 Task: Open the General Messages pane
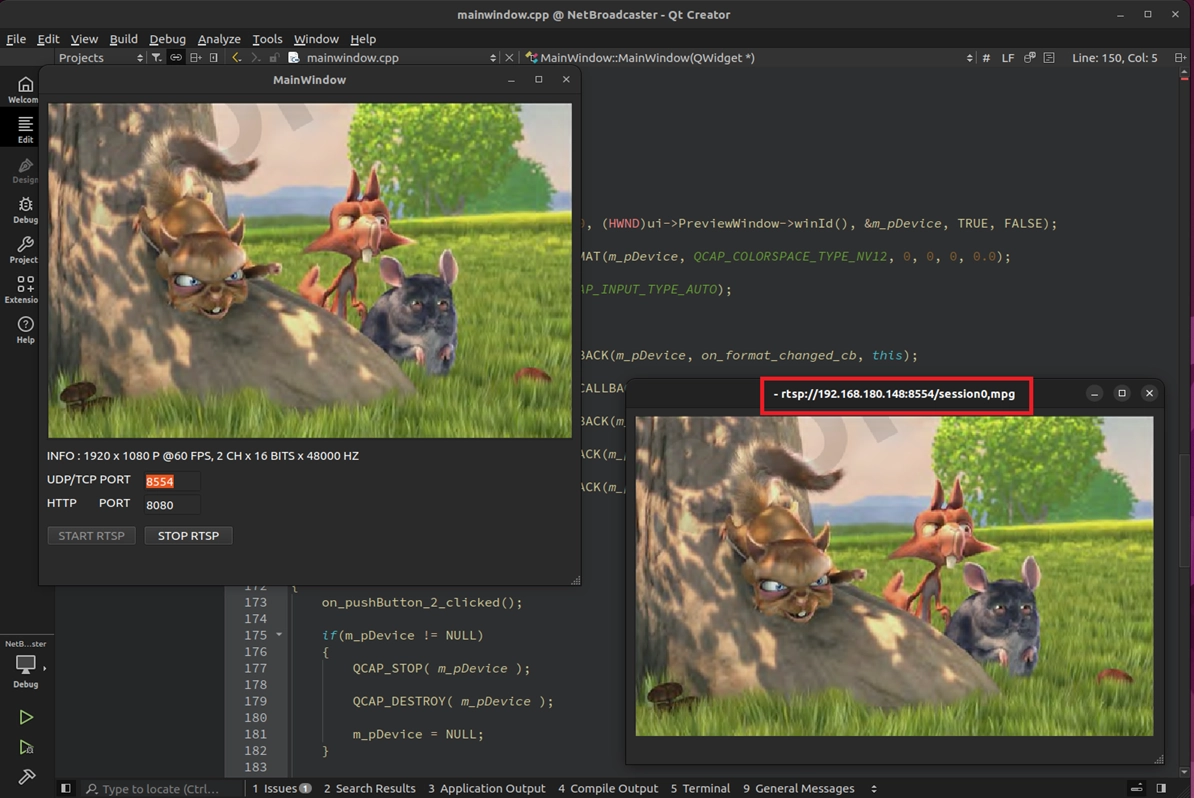point(798,789)
